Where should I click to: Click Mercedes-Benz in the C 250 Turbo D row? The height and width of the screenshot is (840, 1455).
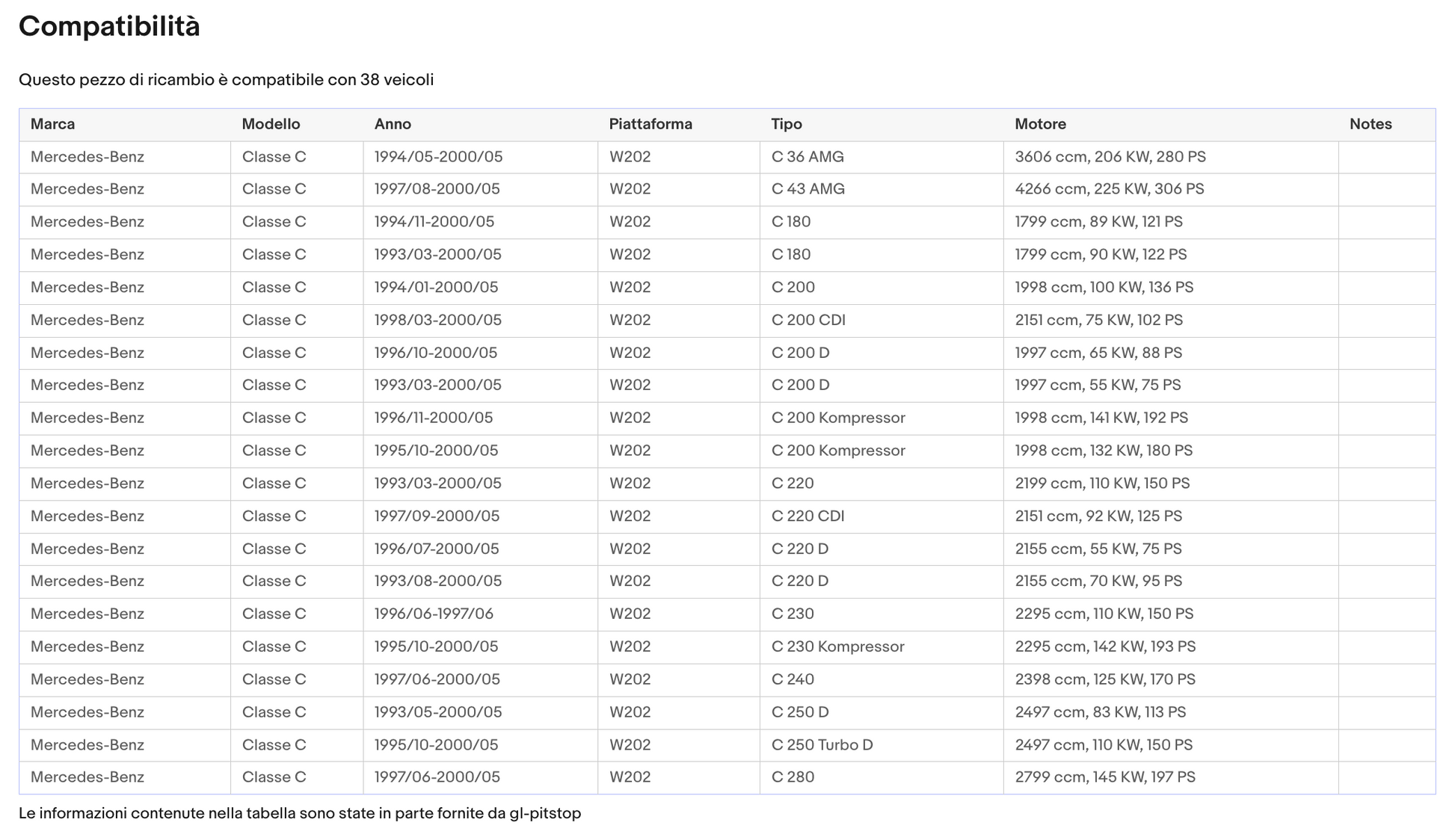87,746
